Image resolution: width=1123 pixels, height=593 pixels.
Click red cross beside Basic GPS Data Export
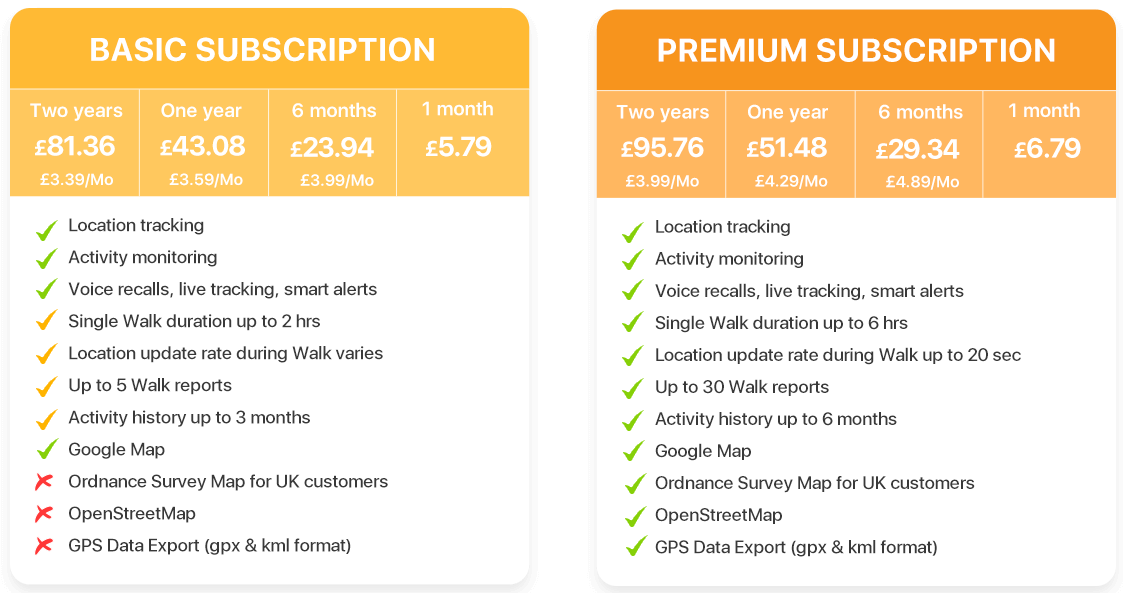pos(44,546)
